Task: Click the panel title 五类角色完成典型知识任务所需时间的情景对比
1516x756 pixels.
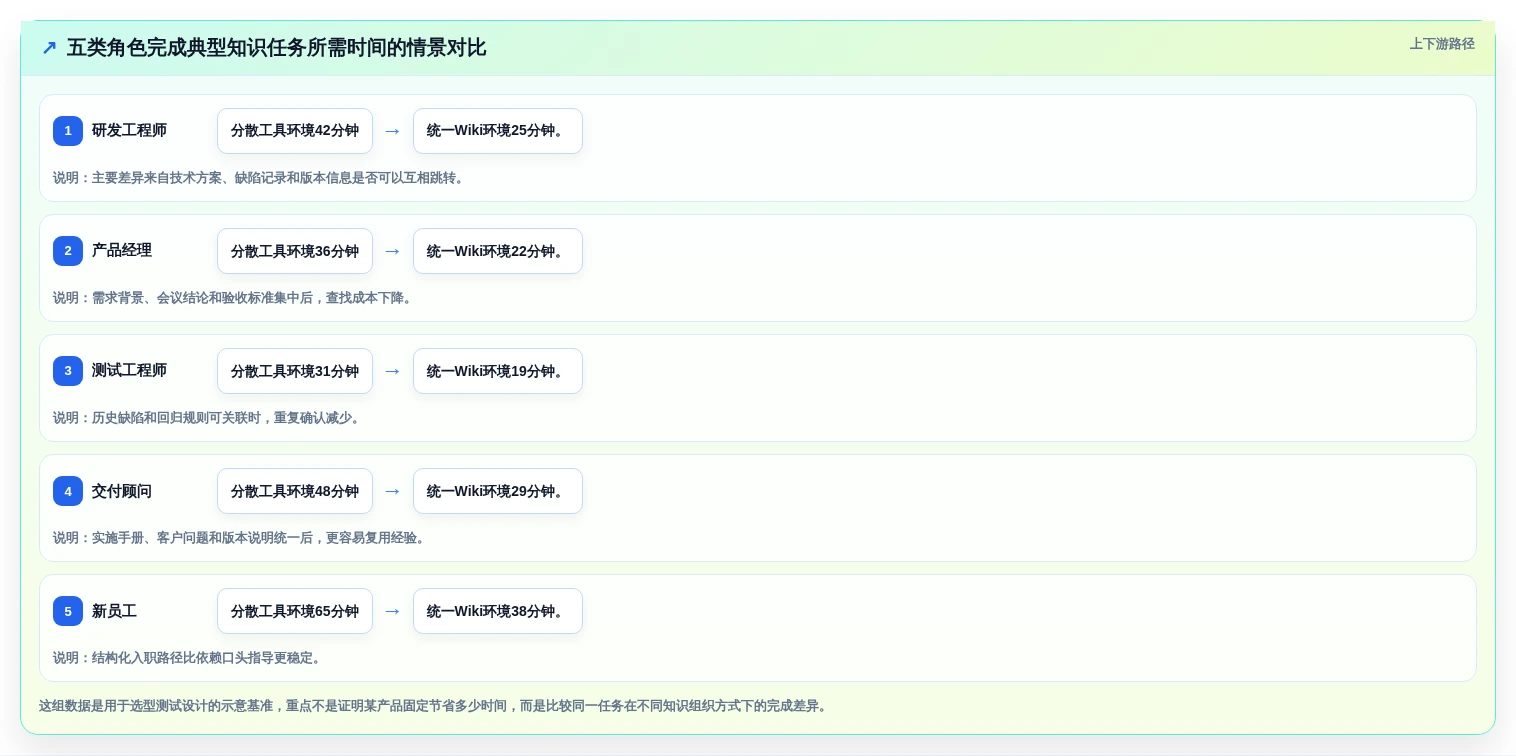Action: point(276,48)
